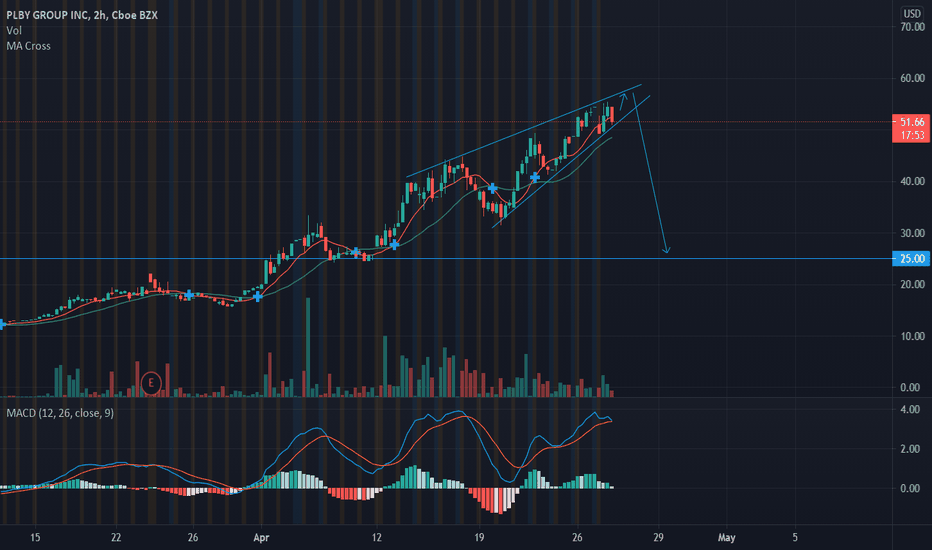This screenshot has width=932, height=550.
Task: Click the 30.00 price axis value
Action: [x=912, y=233]
